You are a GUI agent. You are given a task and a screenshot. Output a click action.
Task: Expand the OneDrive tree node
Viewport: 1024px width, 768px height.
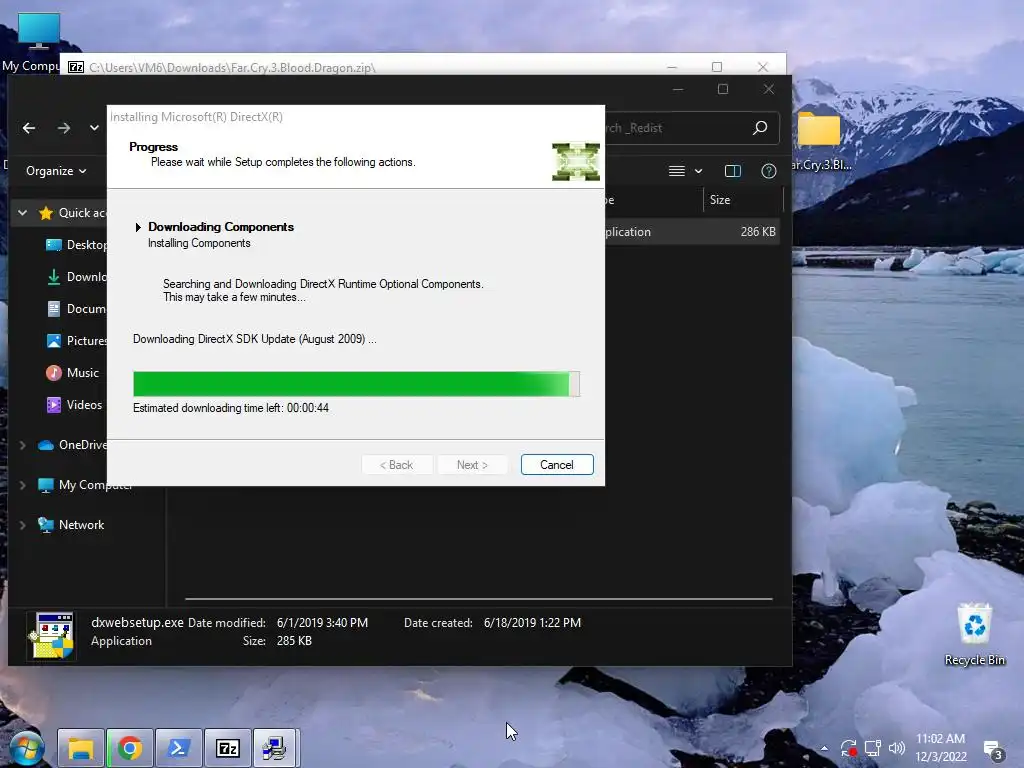(x=23, y=445)
